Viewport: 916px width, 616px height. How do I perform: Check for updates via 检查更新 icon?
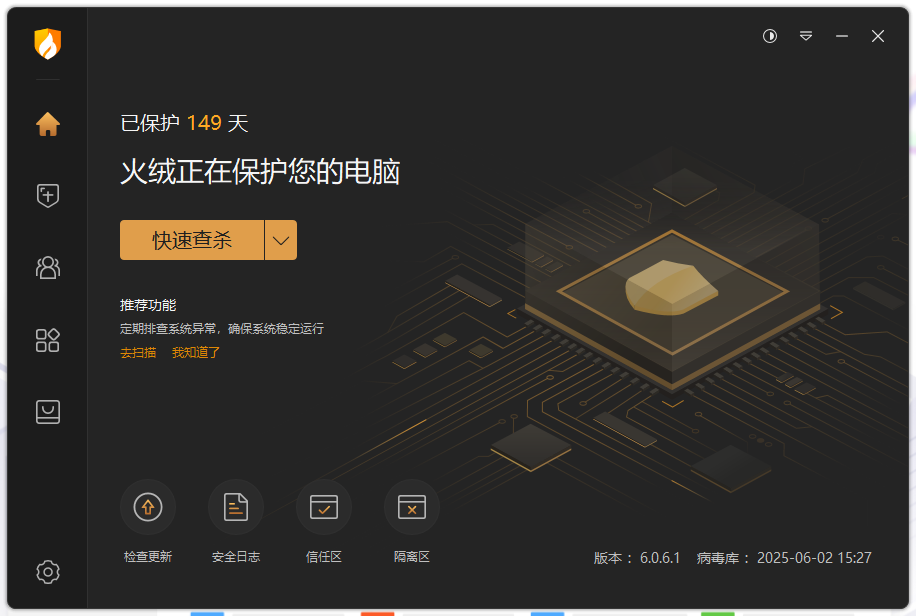pos(148,507)
